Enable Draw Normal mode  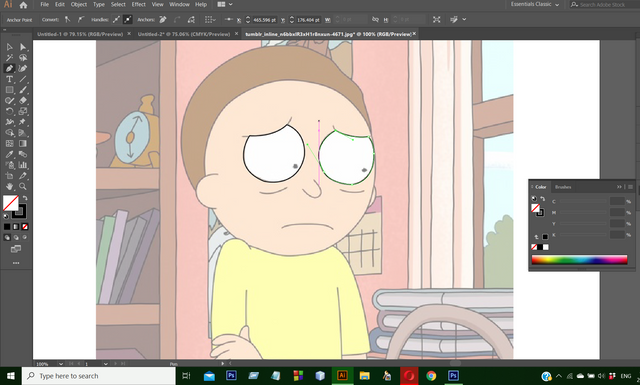(x=7, y=237)
